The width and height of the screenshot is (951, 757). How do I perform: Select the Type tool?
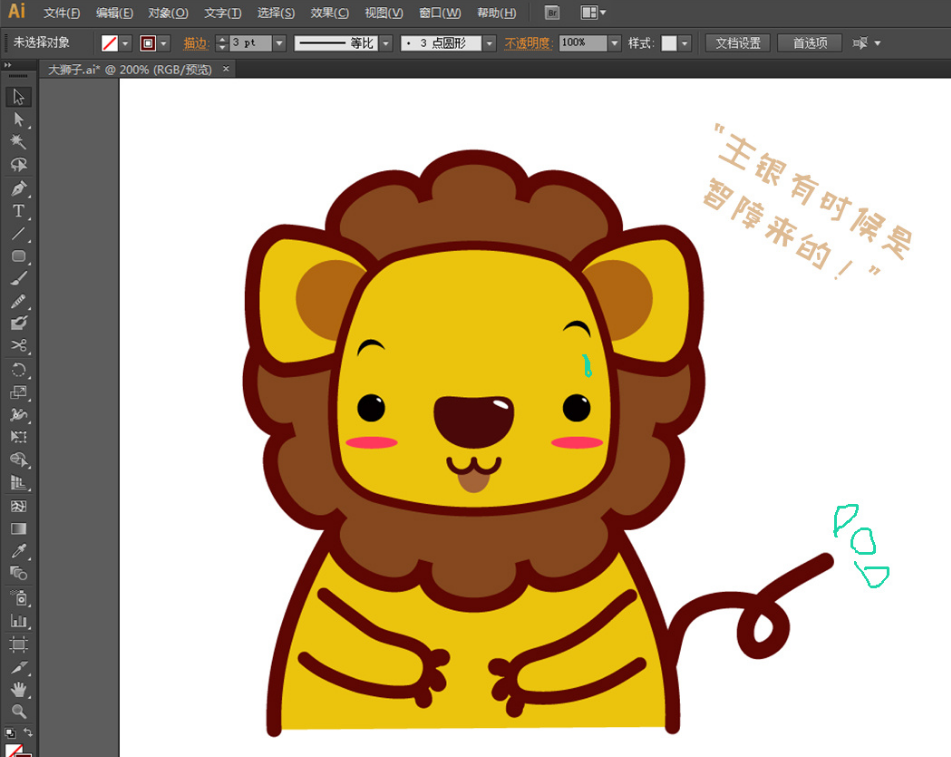tap(18, 211)
